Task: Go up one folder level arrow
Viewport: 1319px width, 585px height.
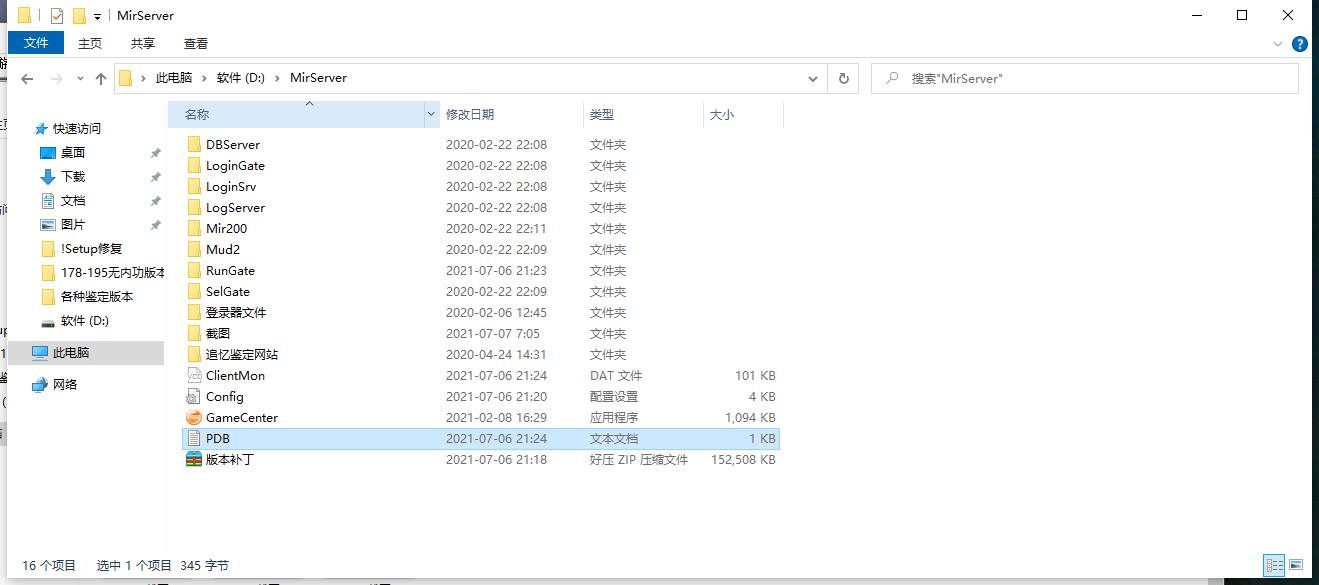Action: pyautogui.click(x=100, y=78)
